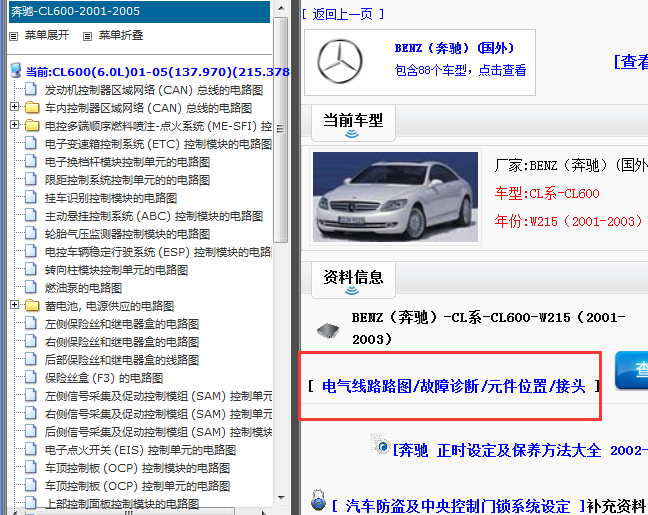
Task: Click the tree panel scroll-up arrow
Action: click(281, 8)
